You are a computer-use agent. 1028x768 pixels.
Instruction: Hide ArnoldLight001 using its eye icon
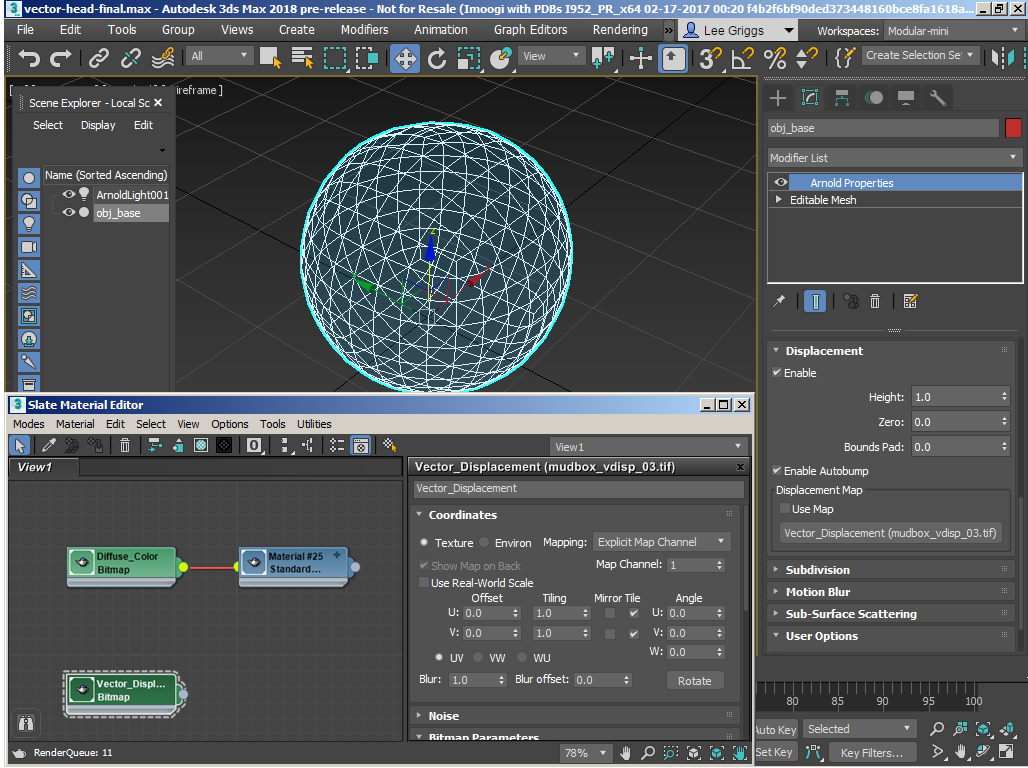pos(69,195)
